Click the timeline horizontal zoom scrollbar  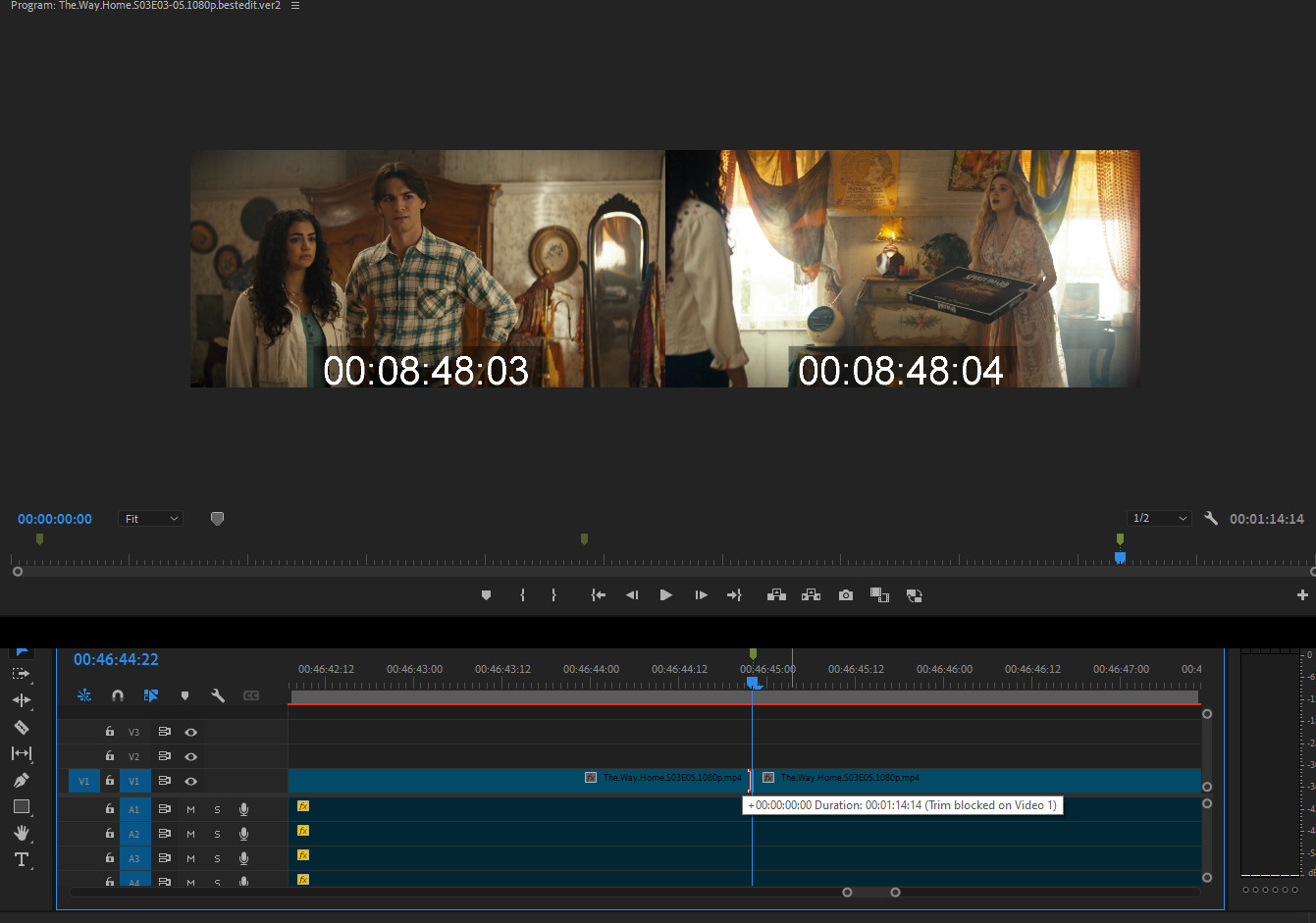pyautogui.click(x=871, y=892)
